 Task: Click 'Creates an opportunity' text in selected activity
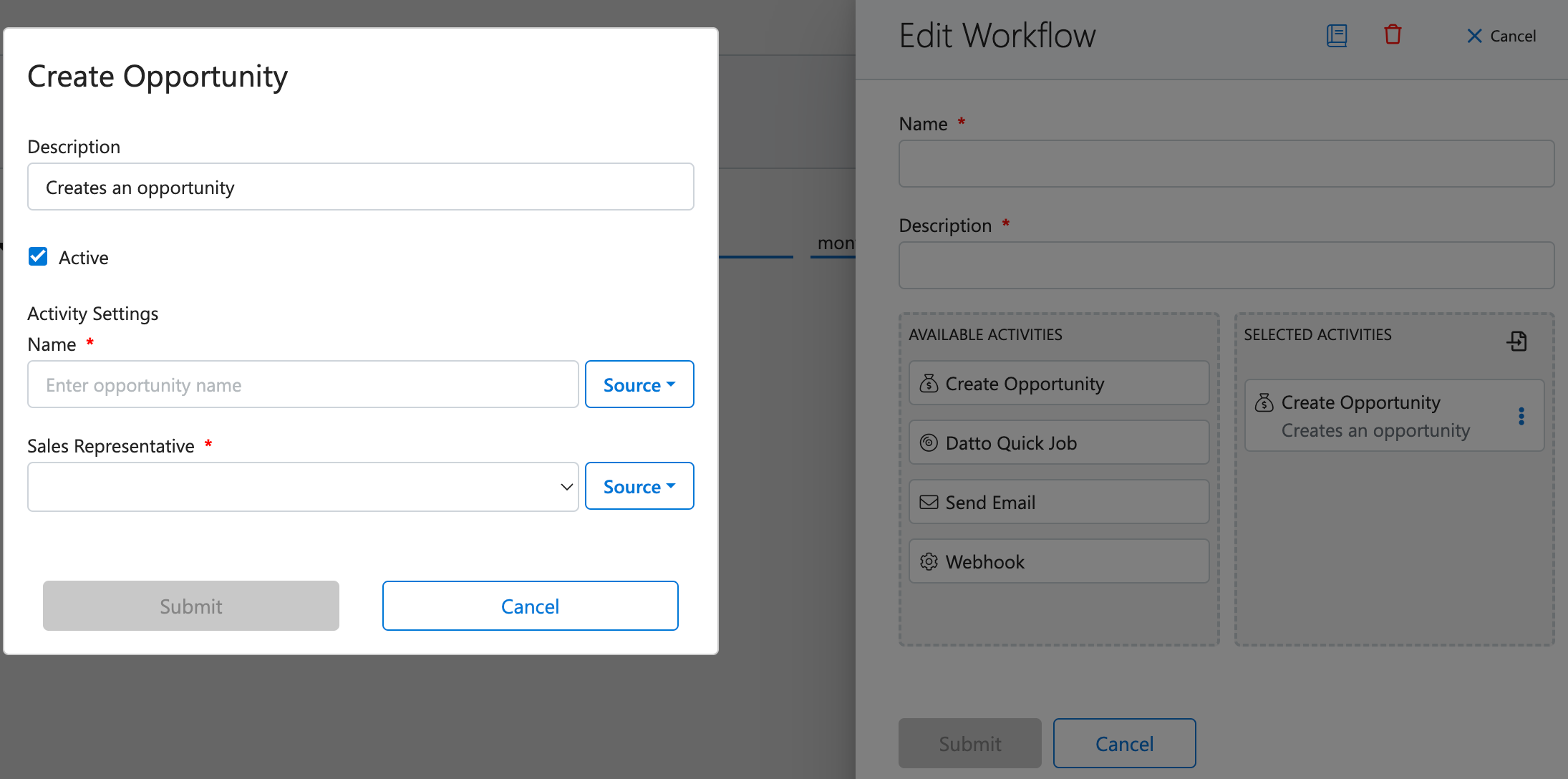coord(1375,430)
